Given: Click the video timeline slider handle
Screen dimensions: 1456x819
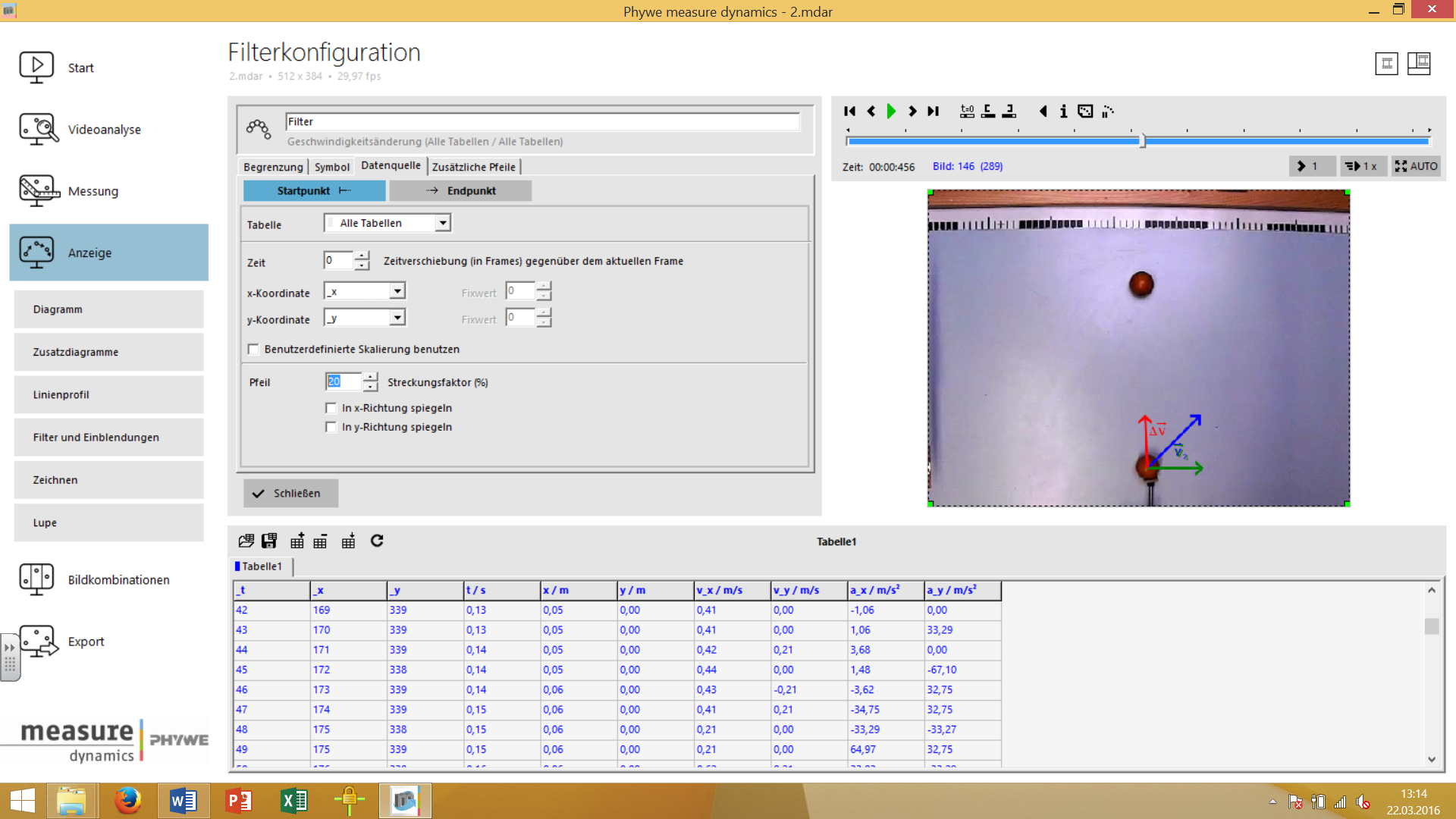Looking at the screenshot, I should pos(1143,141).
